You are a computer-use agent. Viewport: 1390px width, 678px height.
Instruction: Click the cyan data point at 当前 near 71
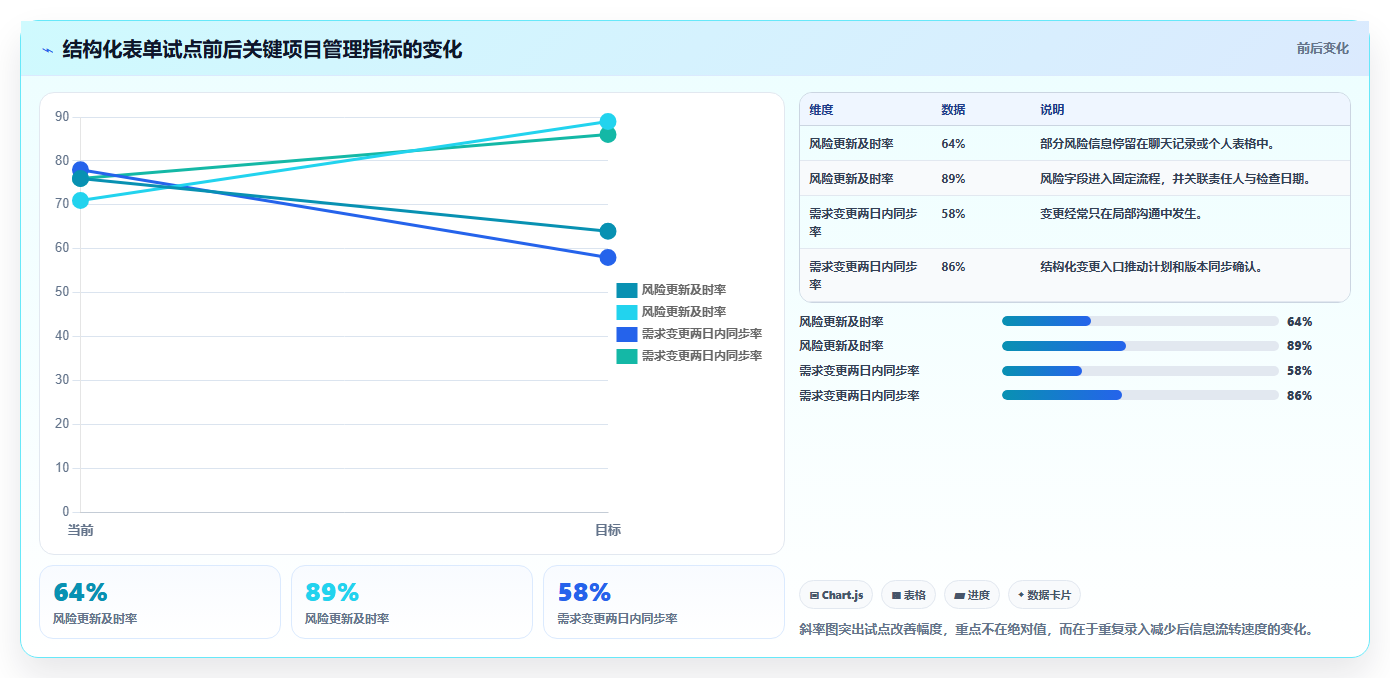(80, 201)
